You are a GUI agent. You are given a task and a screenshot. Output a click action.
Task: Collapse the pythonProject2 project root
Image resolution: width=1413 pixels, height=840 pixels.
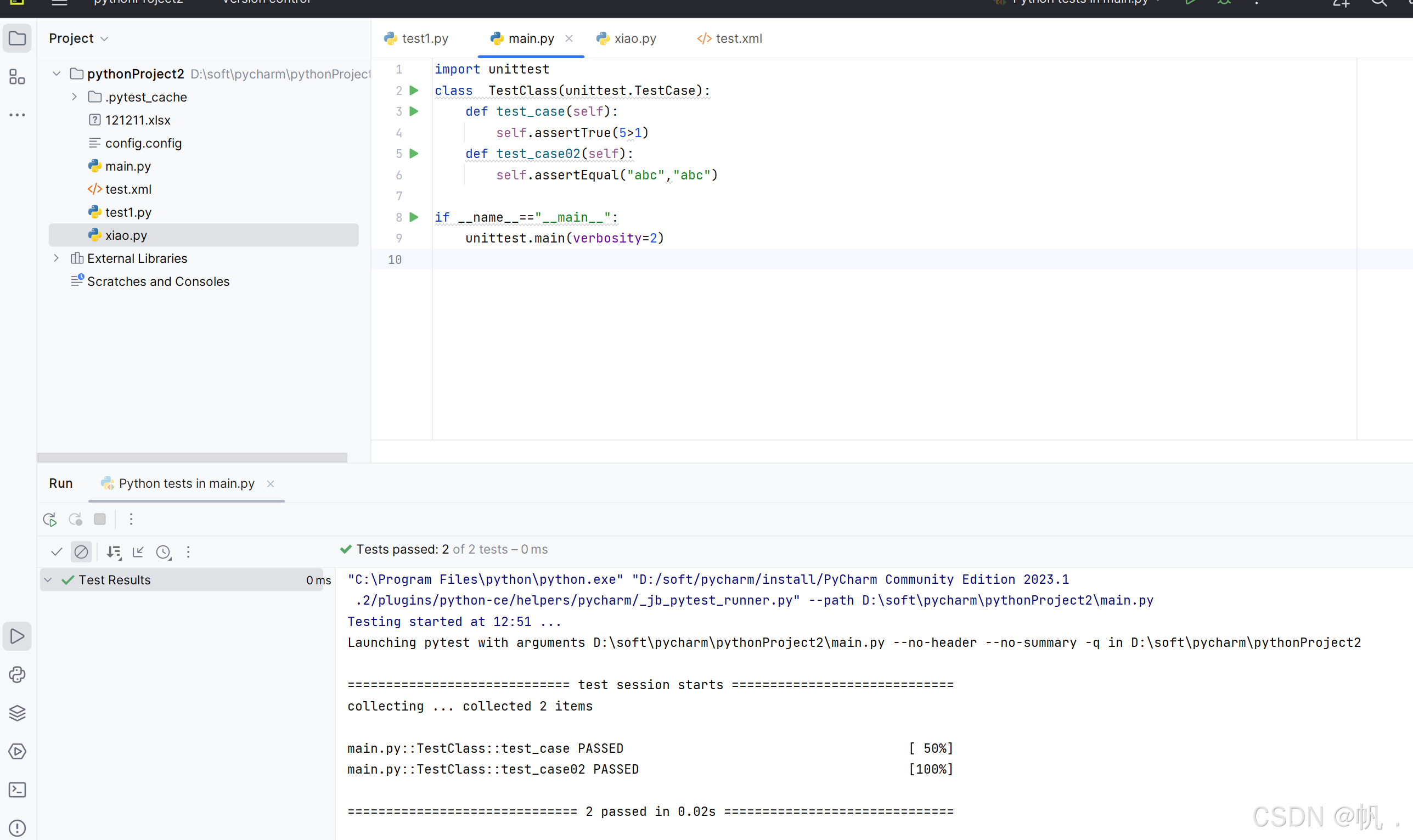coord(56,74)
